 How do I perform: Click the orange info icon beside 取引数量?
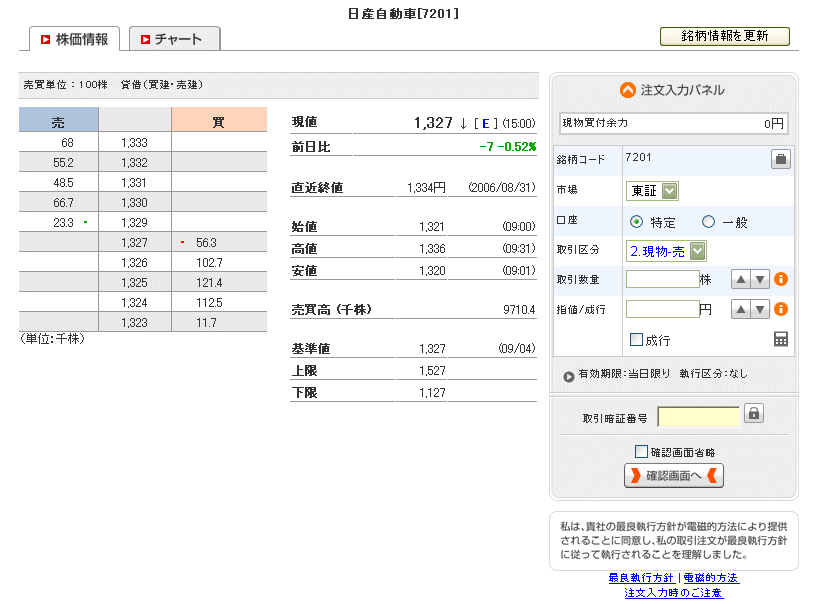click(781, 279)
